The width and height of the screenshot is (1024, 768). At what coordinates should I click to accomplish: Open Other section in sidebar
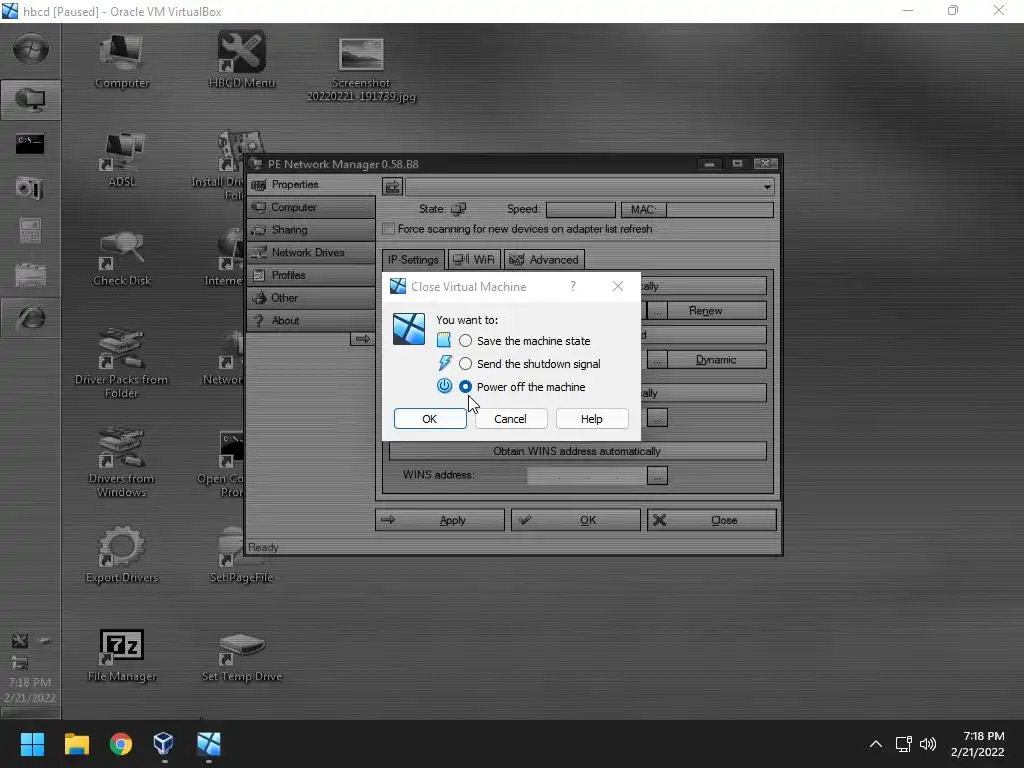click(x=312, y=298)
